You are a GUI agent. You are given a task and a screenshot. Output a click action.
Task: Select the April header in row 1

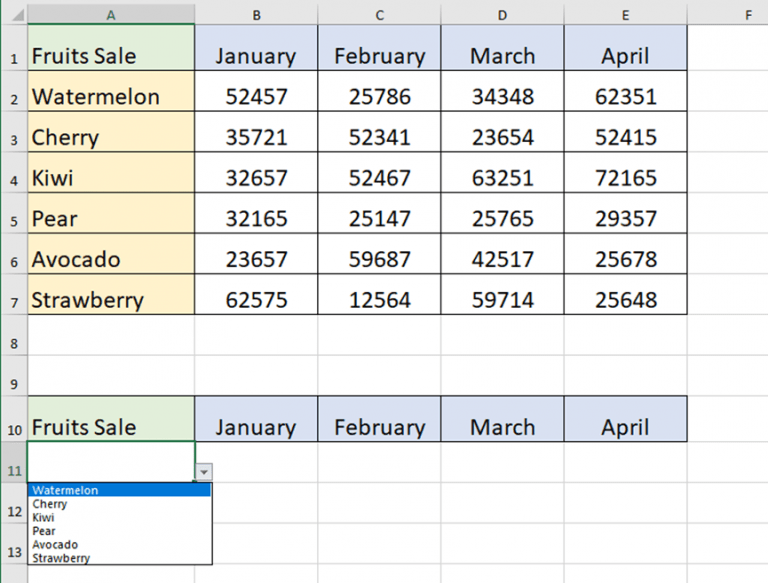click(x=625, y=48)
